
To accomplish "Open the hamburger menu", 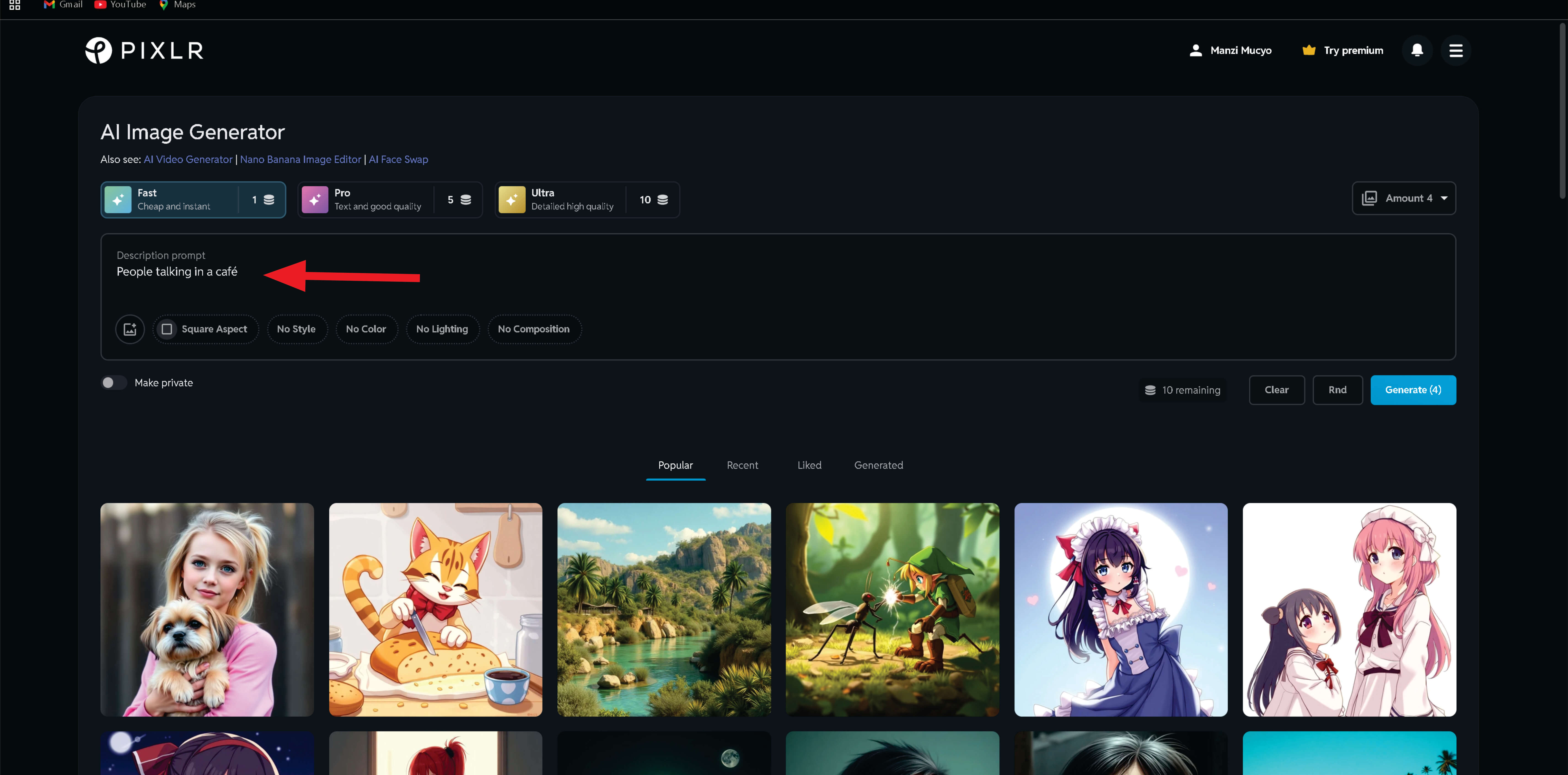I will point(1455,51).
